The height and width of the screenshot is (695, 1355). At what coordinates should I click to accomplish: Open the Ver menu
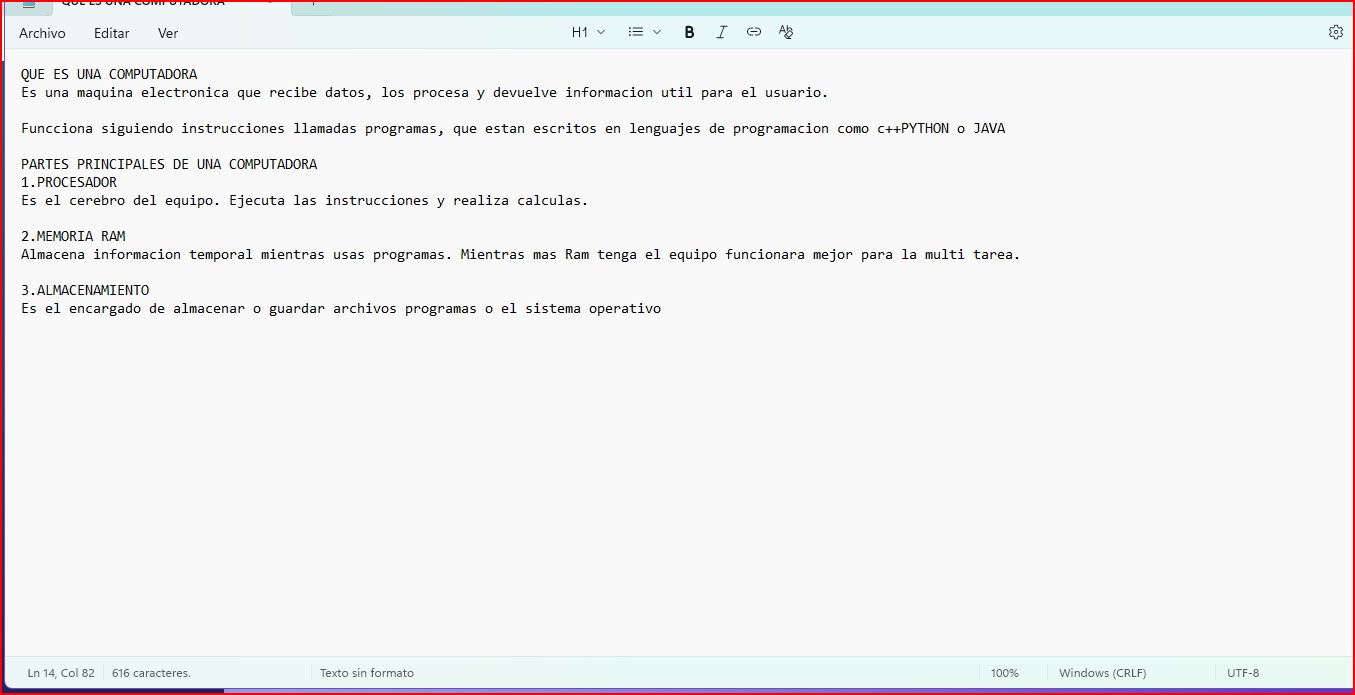[168, 33]
